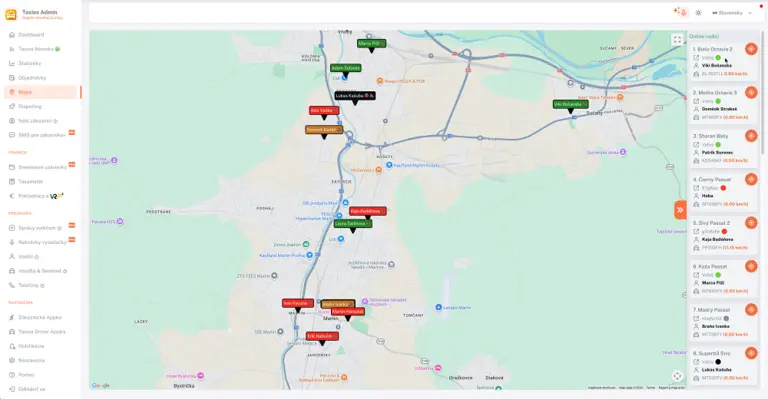
Task: Click driver name Viki Bošanska in list
Action: coord(717,66)
